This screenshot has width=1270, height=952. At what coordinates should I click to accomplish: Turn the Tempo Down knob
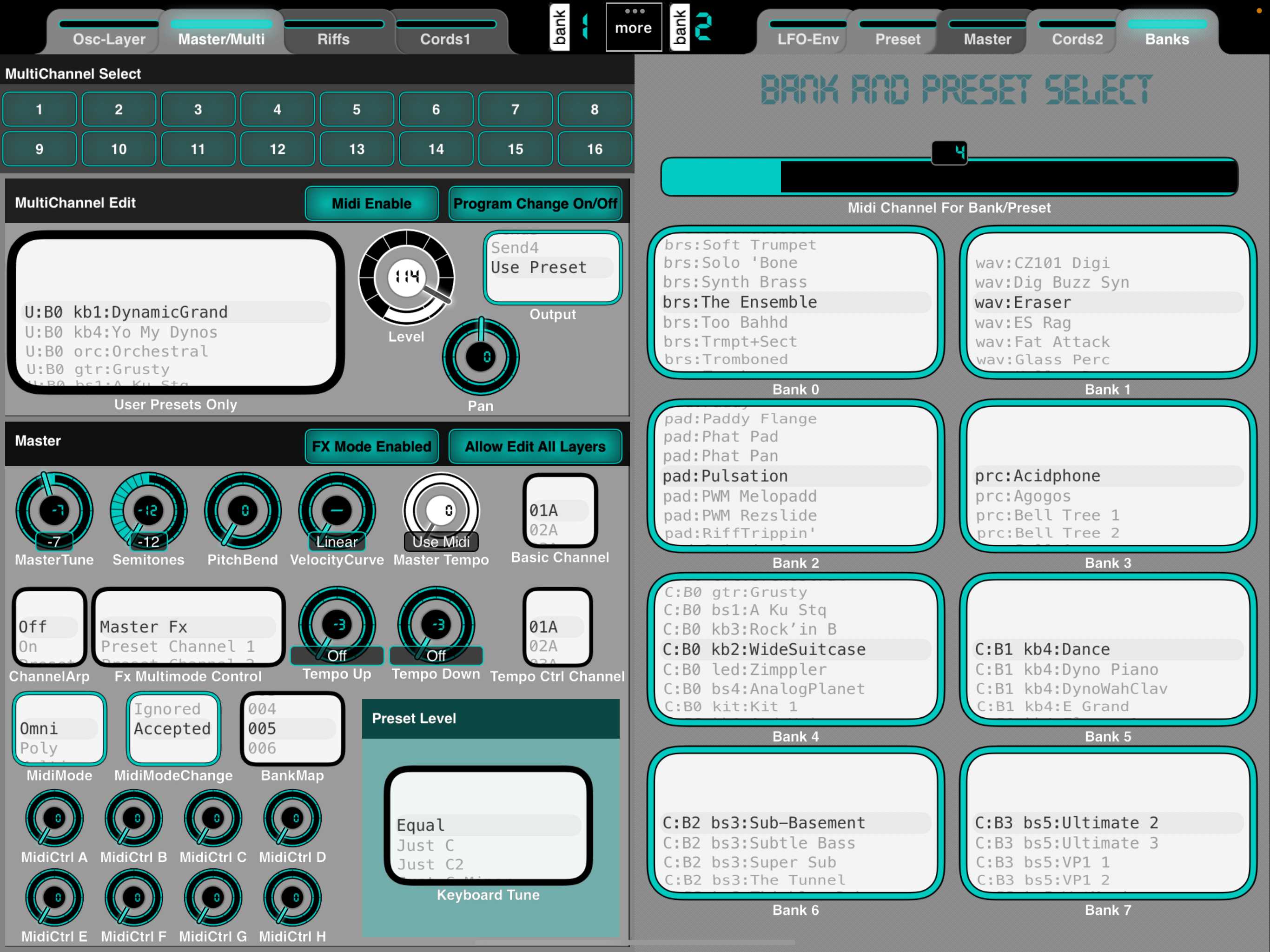(437, 624)
